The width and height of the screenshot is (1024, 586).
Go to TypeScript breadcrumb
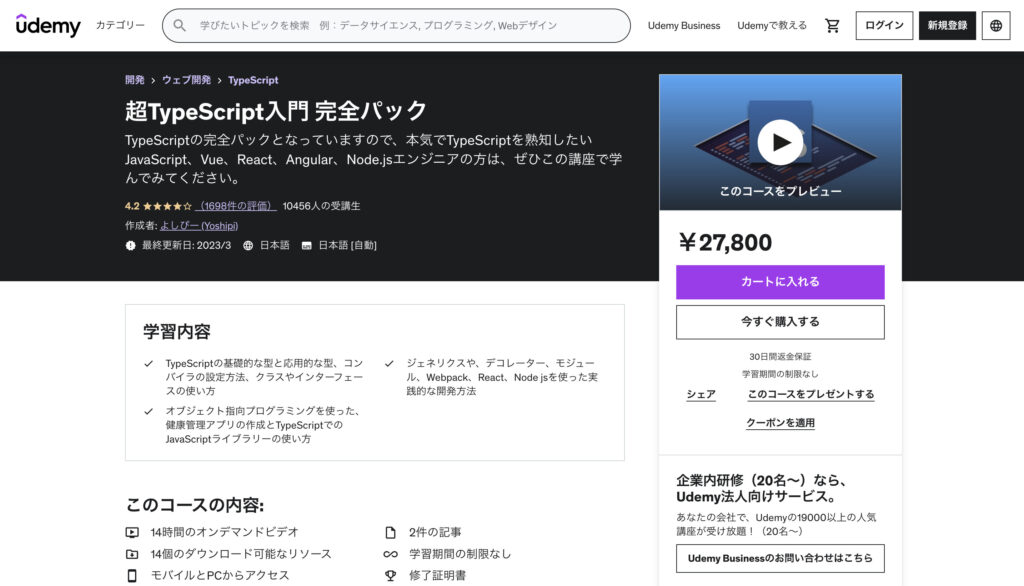(x=253, y=80)
